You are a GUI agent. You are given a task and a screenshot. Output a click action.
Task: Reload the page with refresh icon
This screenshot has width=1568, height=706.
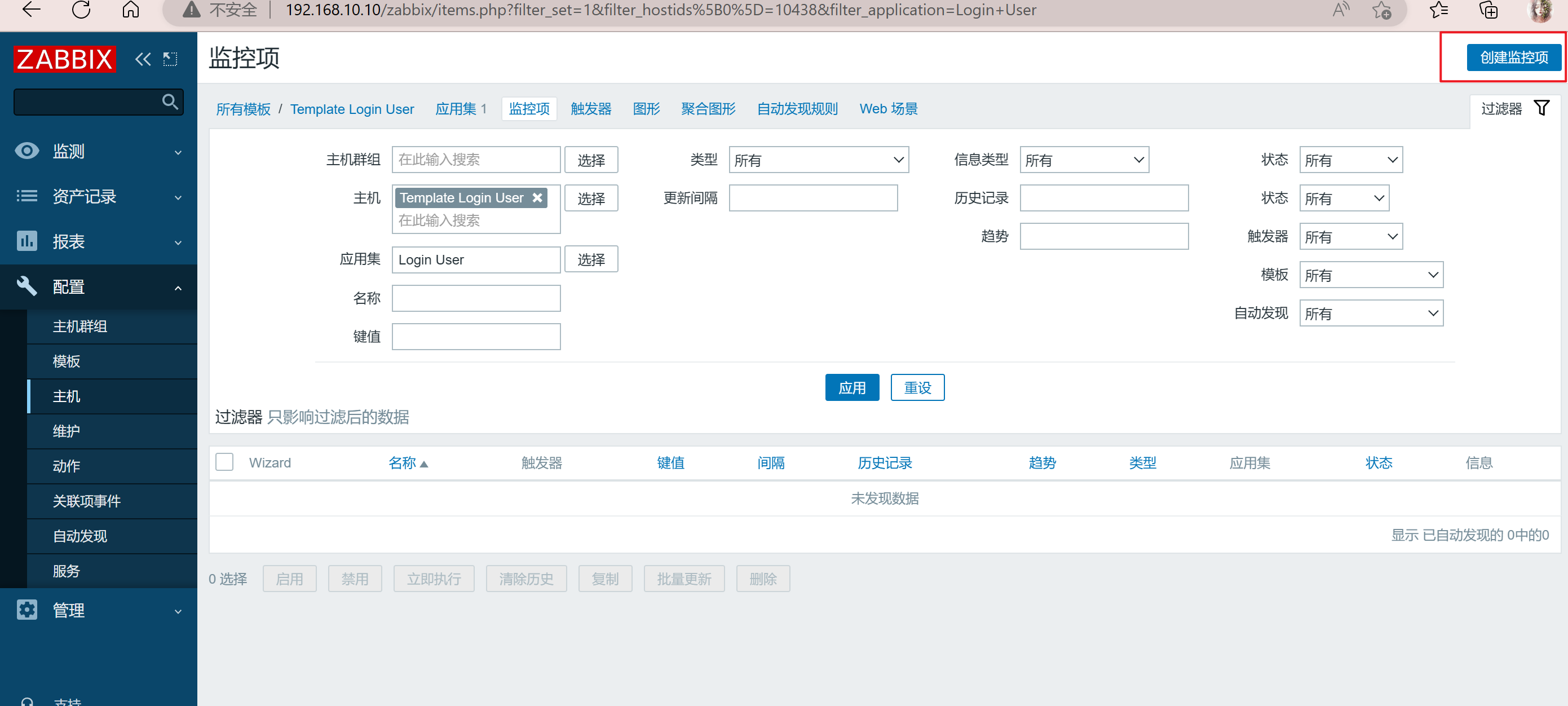(x=81, y=10)
